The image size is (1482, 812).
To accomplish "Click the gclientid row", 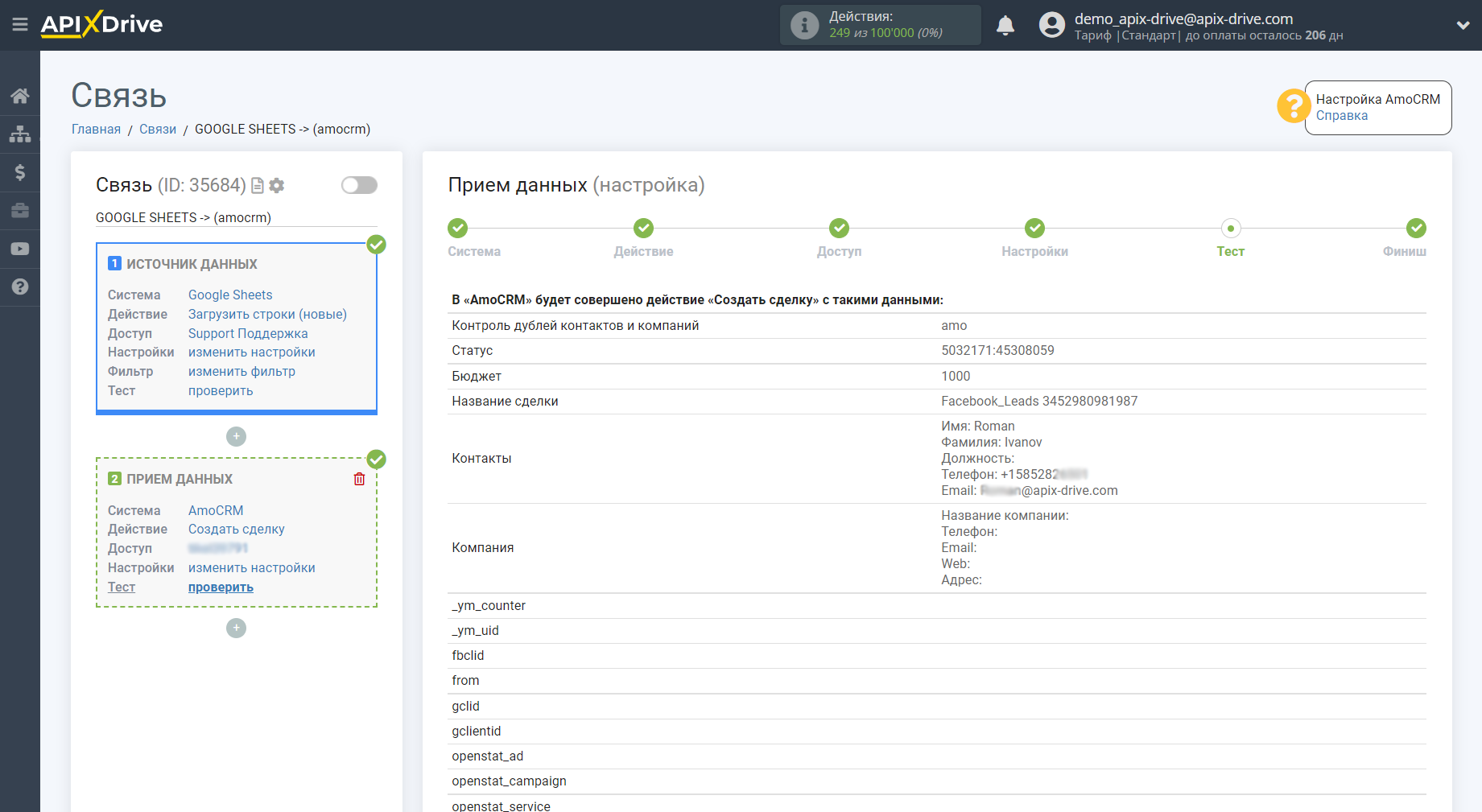I will [x=937, y=731].
